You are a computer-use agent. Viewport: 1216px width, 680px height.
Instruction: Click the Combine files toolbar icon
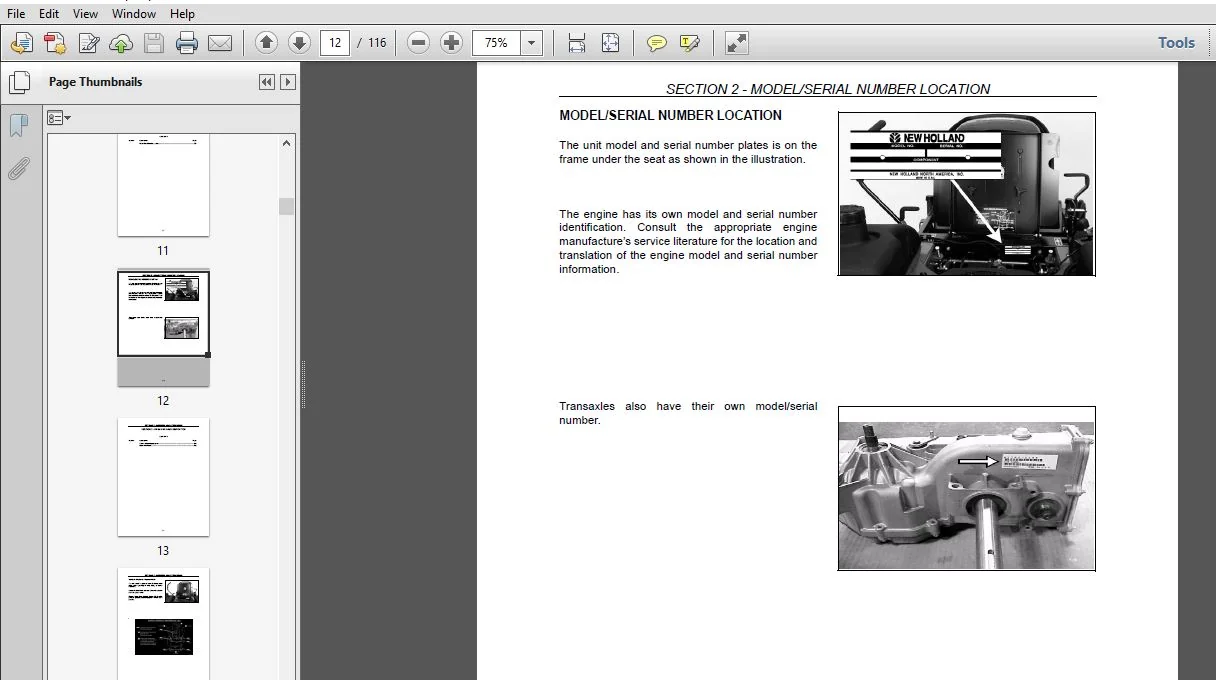[x=55, y=43]
